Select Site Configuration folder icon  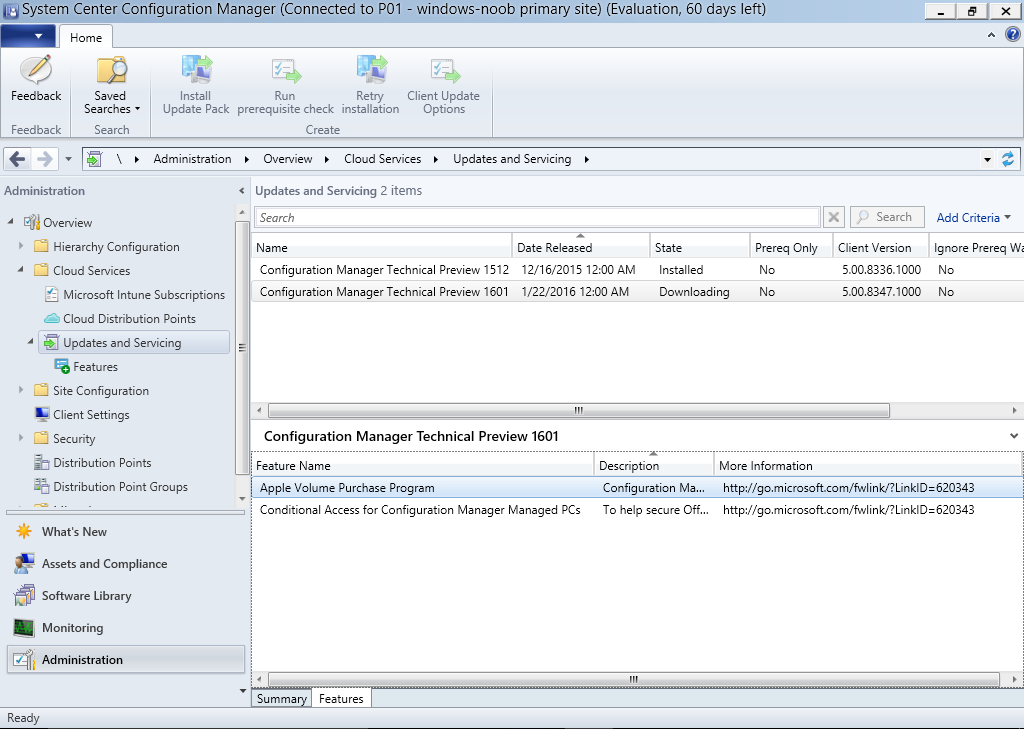[x=41, y=390]
